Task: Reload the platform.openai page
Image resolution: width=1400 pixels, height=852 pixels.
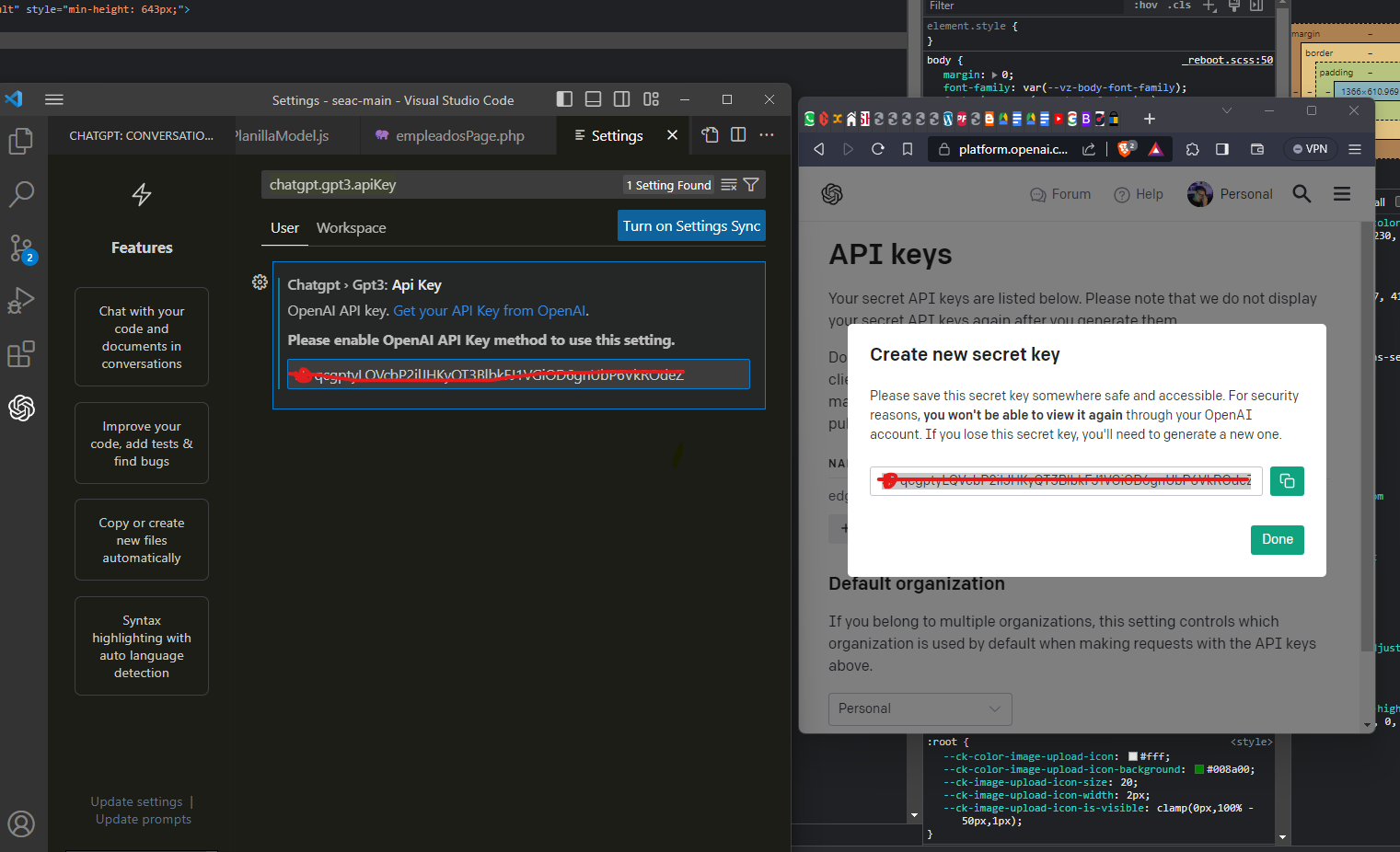Action: tap(878, 149)
